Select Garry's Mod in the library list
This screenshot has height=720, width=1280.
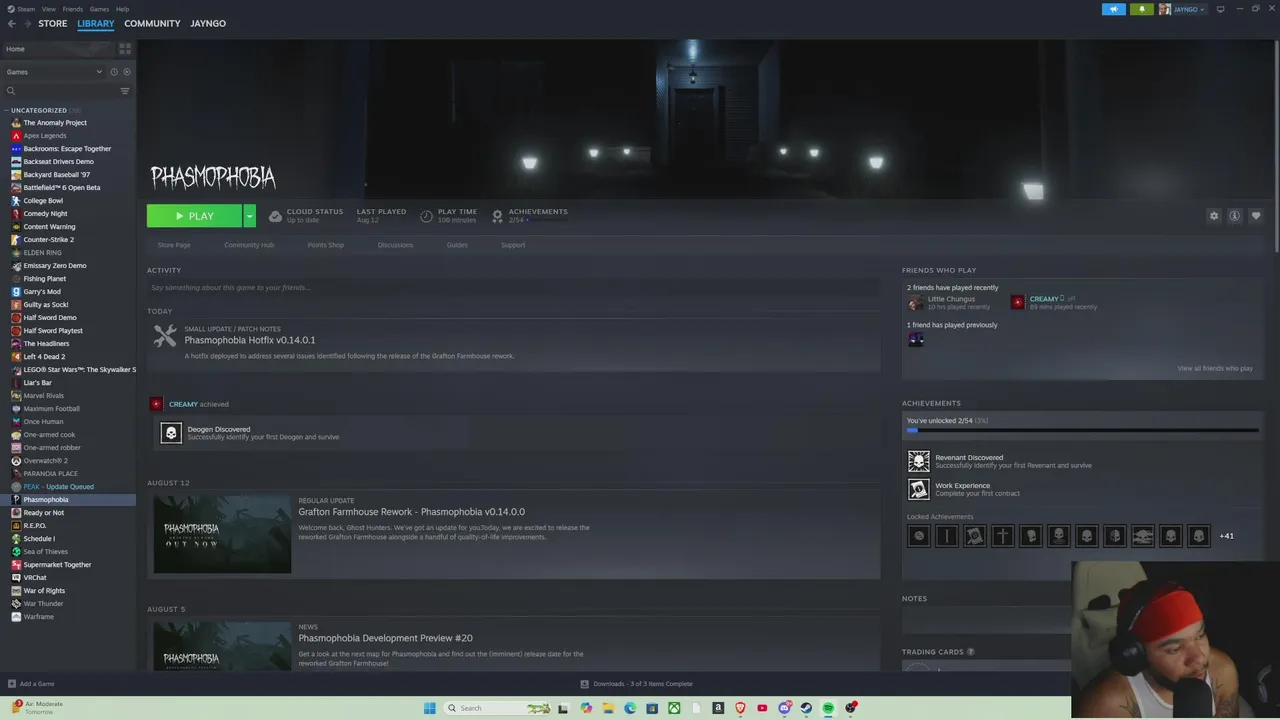tap(42, 292)
